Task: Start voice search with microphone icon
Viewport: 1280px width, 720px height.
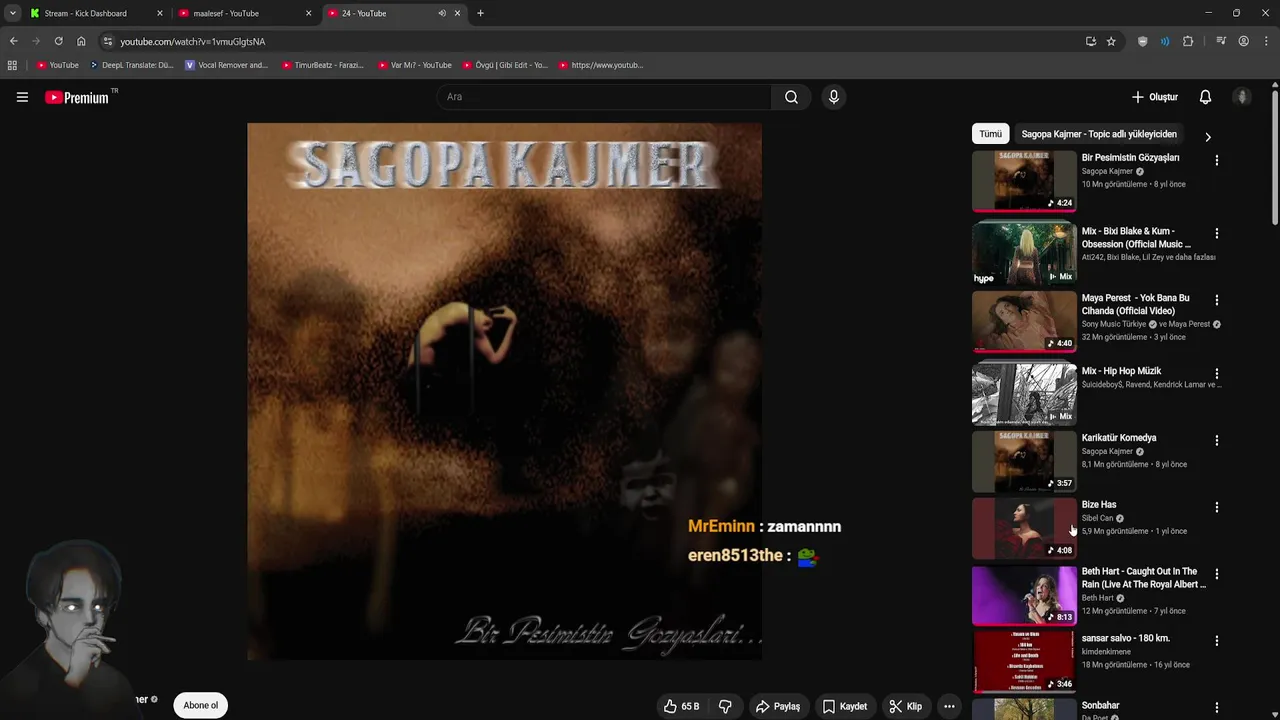Action: (833, 97)
